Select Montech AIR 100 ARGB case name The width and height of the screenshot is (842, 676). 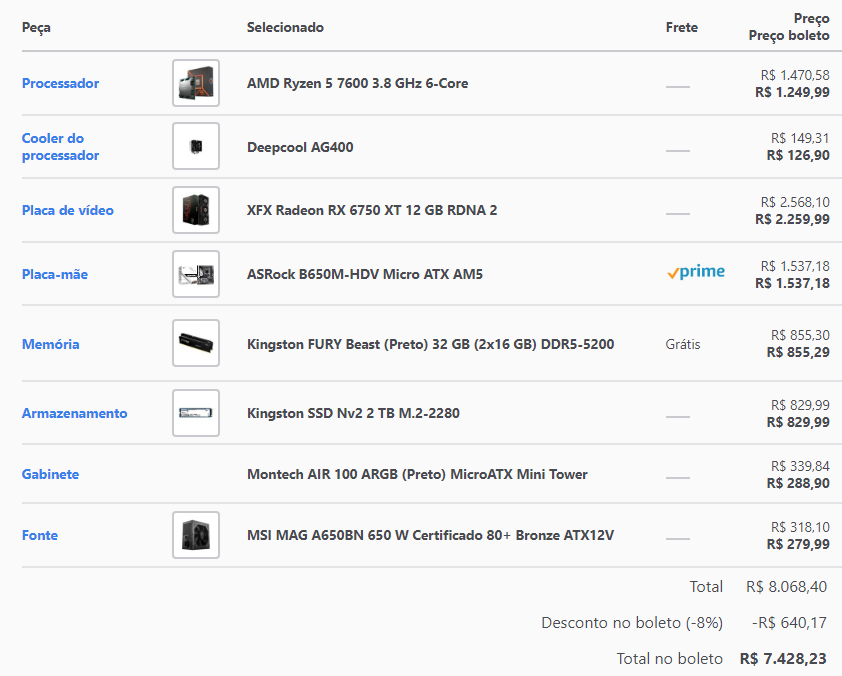tap(417, 474)
